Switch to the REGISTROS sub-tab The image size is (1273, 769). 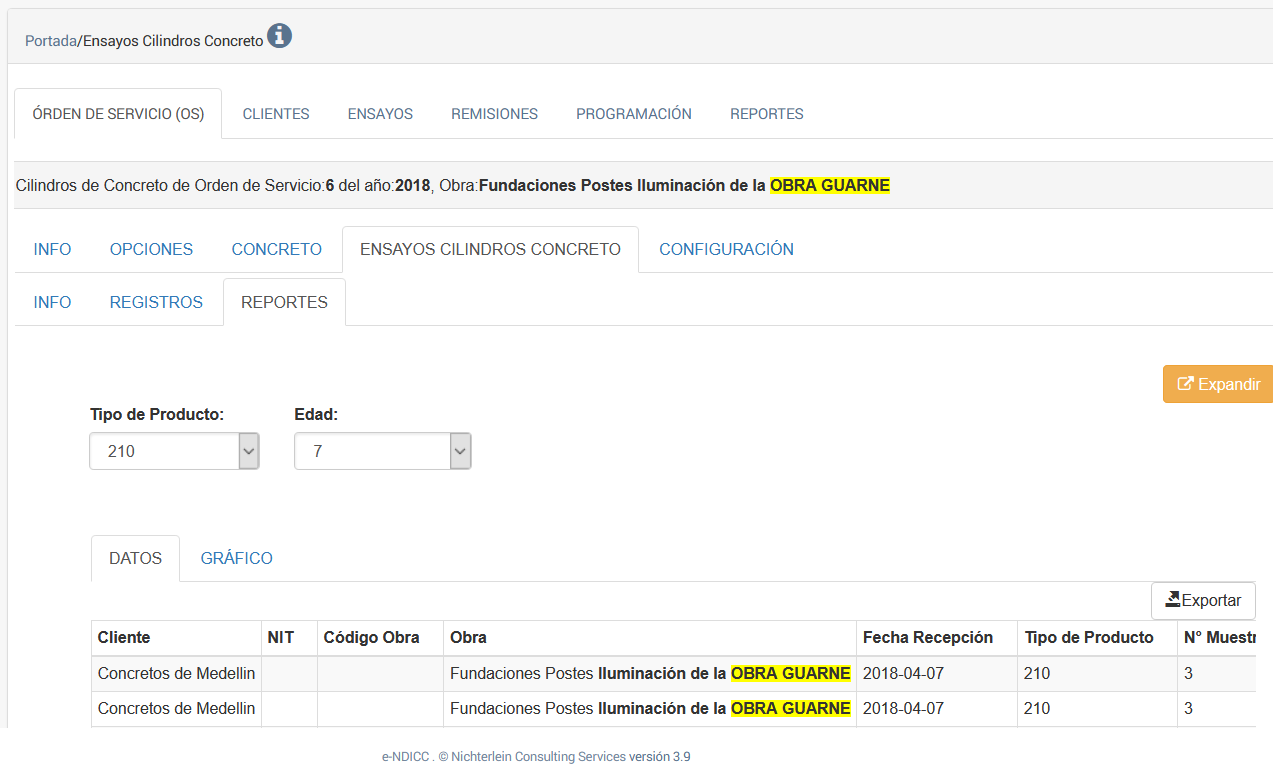156,302
